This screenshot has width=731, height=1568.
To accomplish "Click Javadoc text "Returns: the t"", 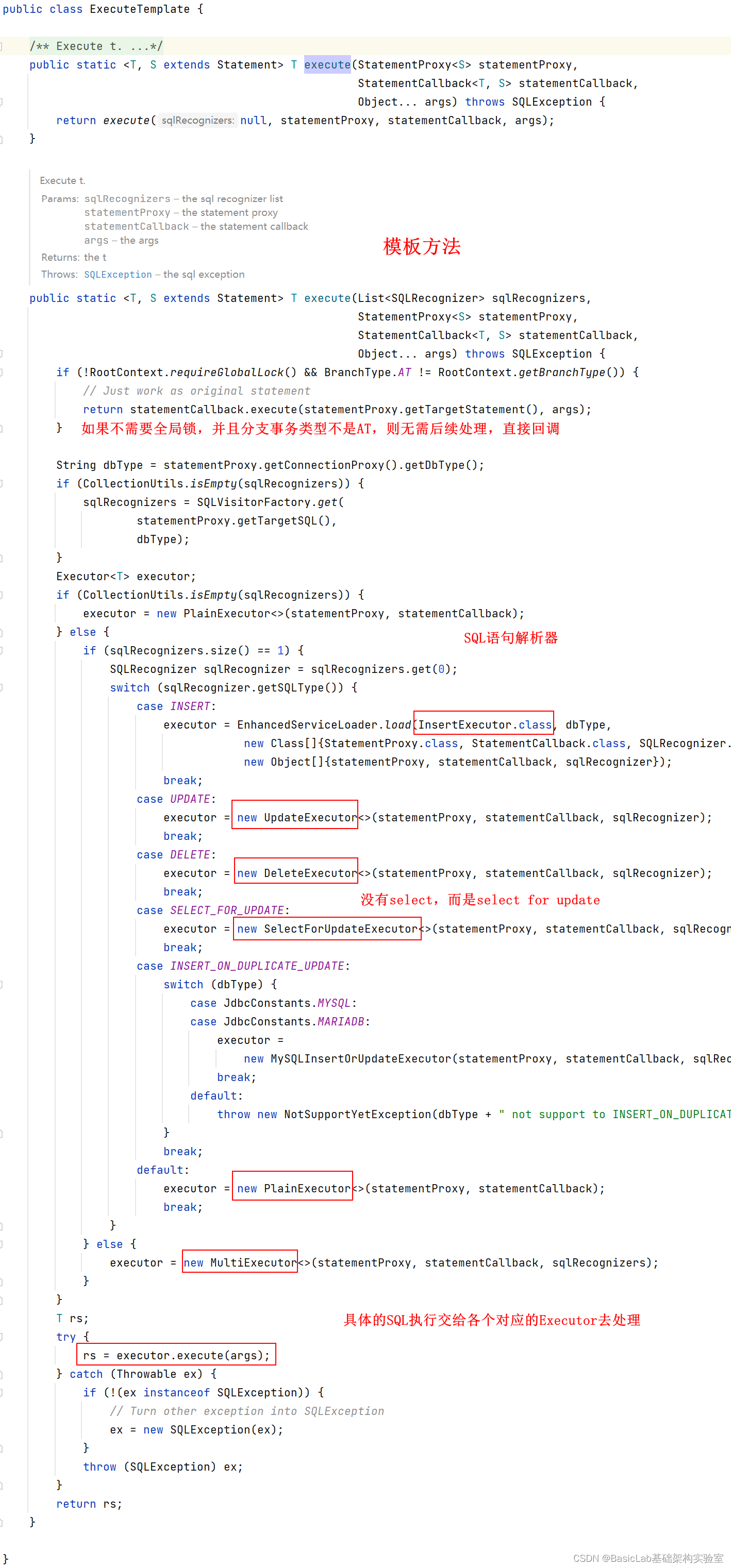I will [x=74, y=258].
